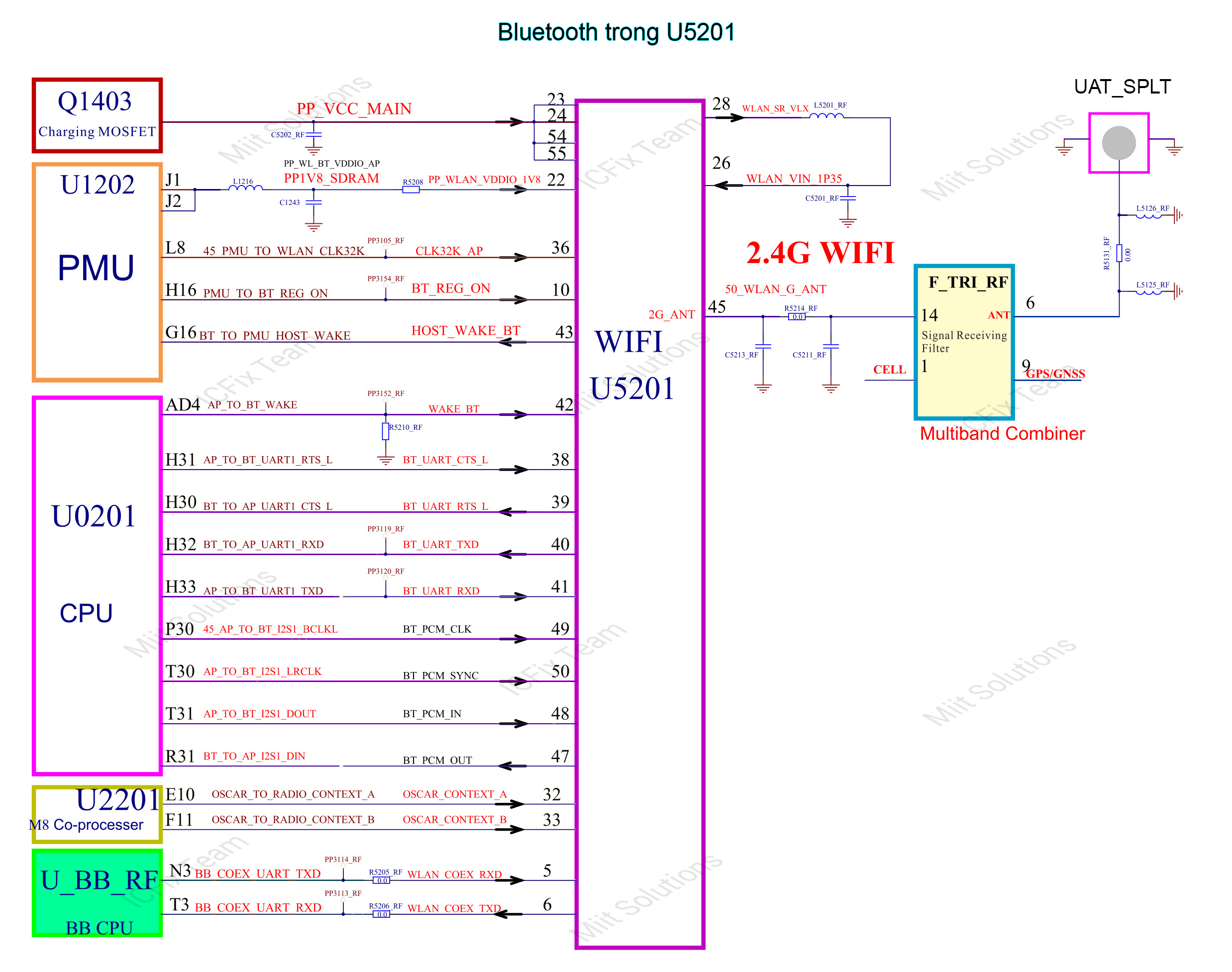Select the R5214_RF resistor symbol

[797, 316]
